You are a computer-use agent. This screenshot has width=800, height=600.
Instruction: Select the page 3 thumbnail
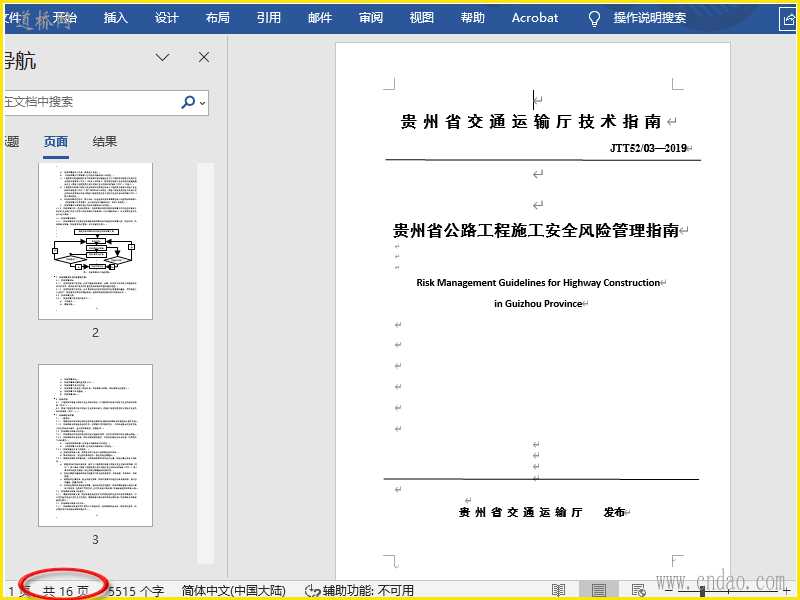[95, 445]
